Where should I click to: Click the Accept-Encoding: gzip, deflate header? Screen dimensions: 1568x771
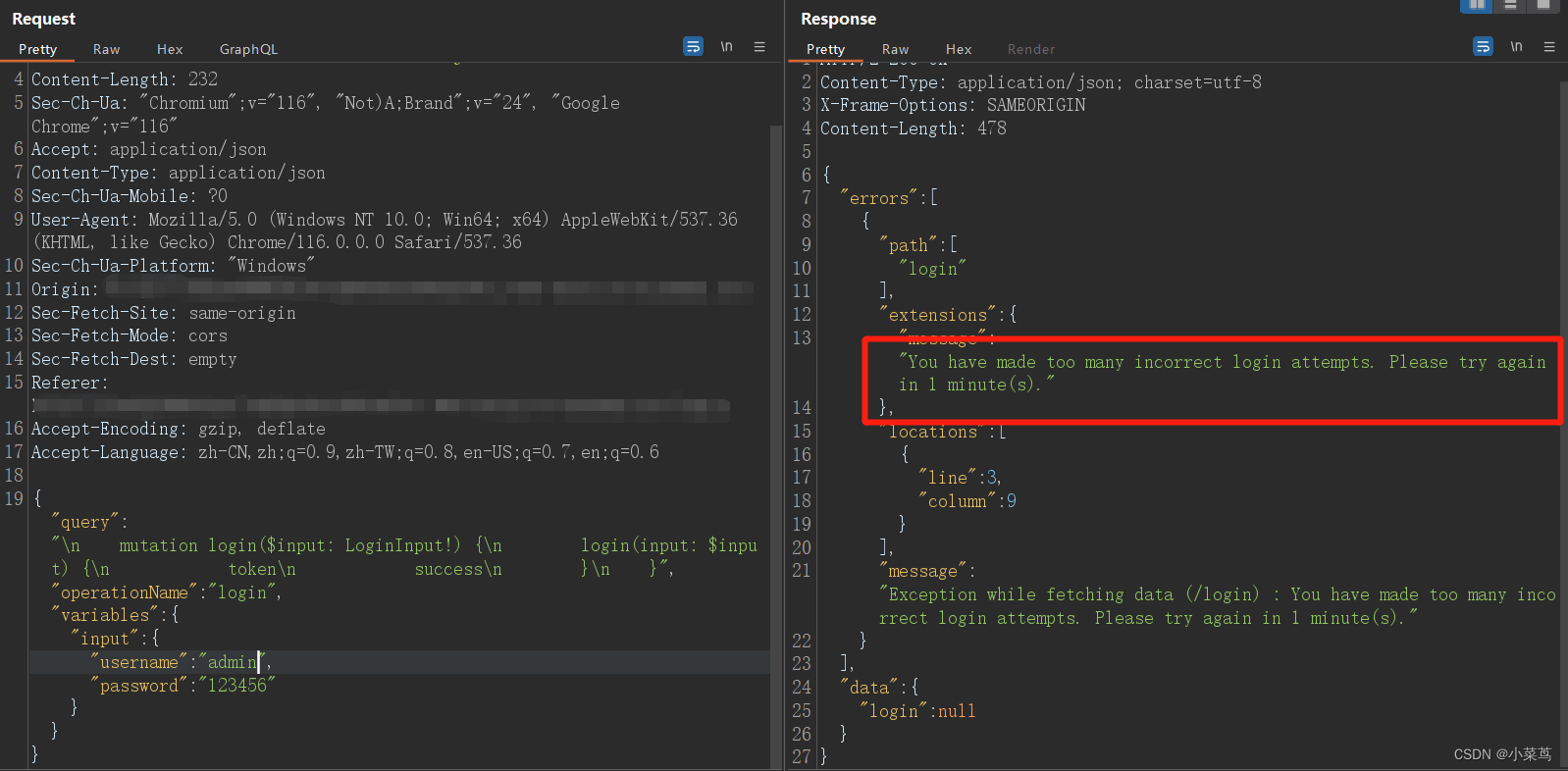click(179, 429)
